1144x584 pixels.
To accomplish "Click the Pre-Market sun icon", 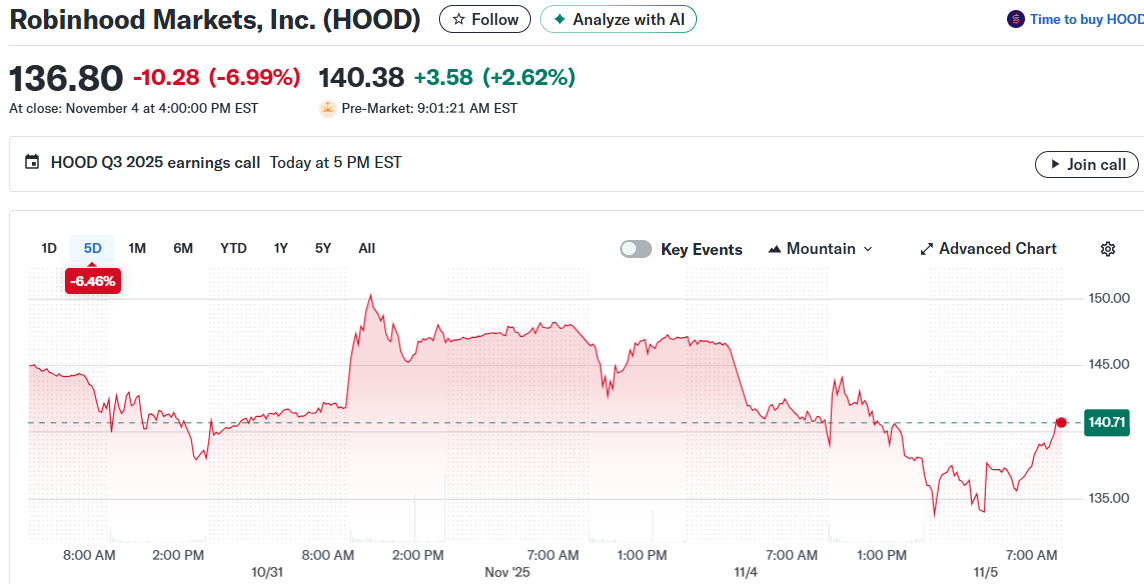I will click(x=327, y=108).
